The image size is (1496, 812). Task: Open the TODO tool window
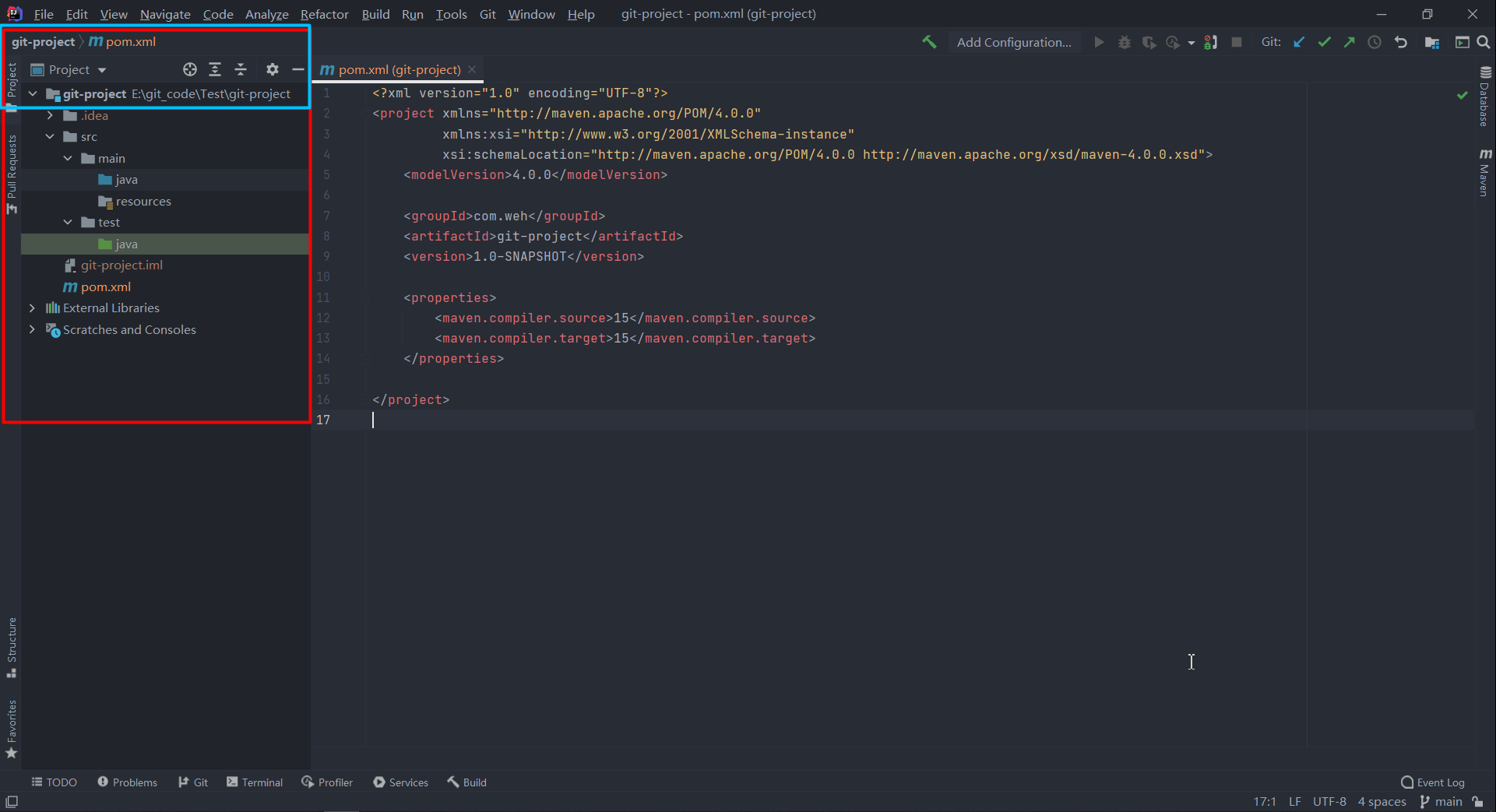(x=54, y=782)
